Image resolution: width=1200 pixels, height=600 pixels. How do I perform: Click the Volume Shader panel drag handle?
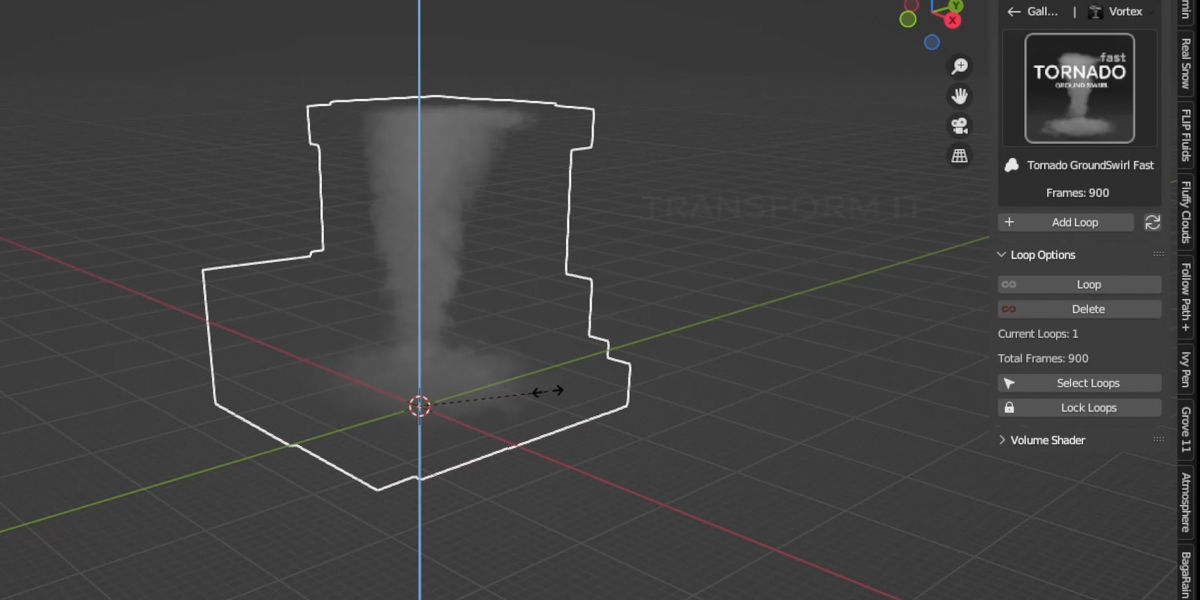click(1159, 440)
